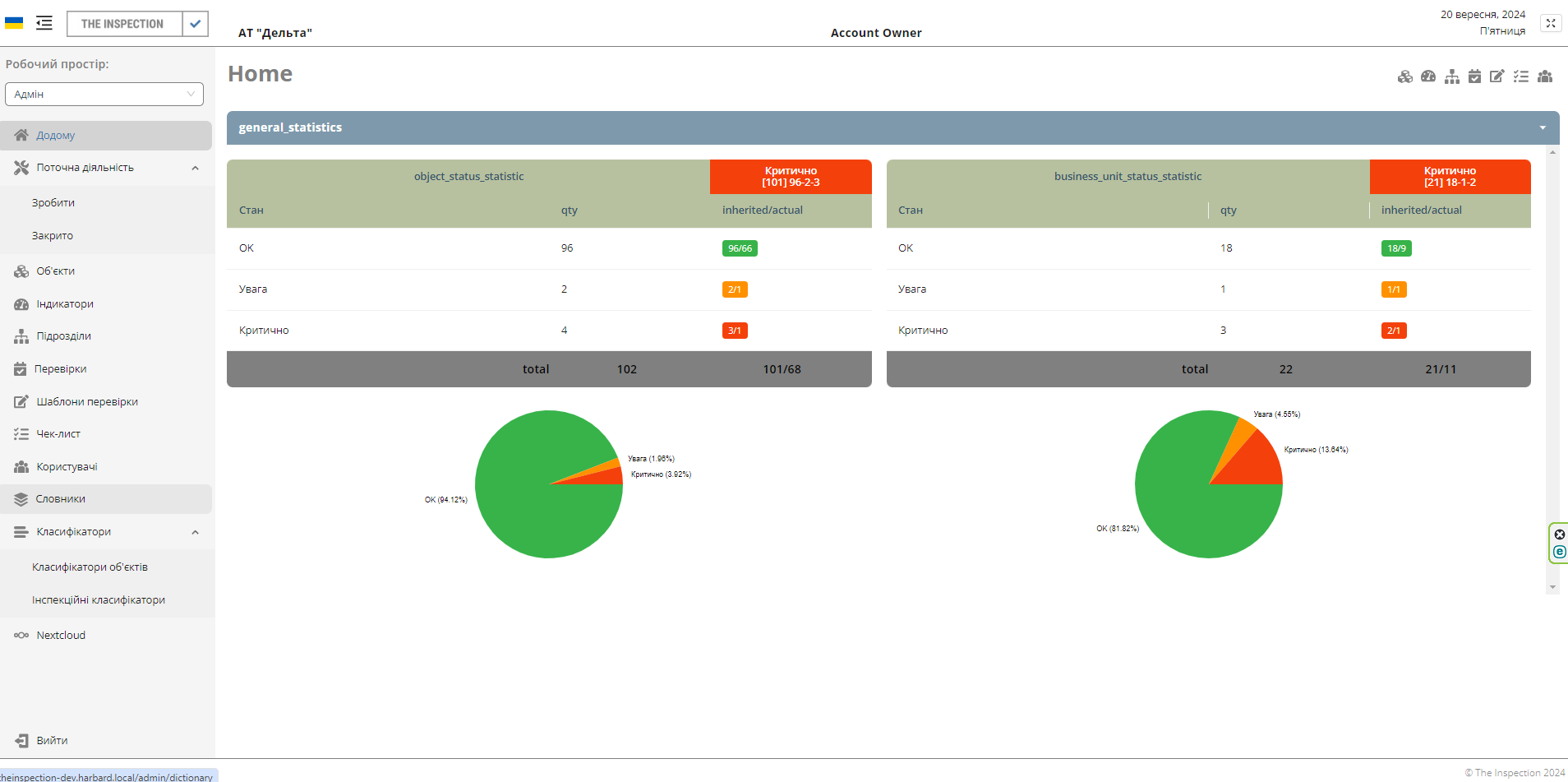Open the Адмін workspace dropdown
1568x782 pixels.
click(104, 94)
